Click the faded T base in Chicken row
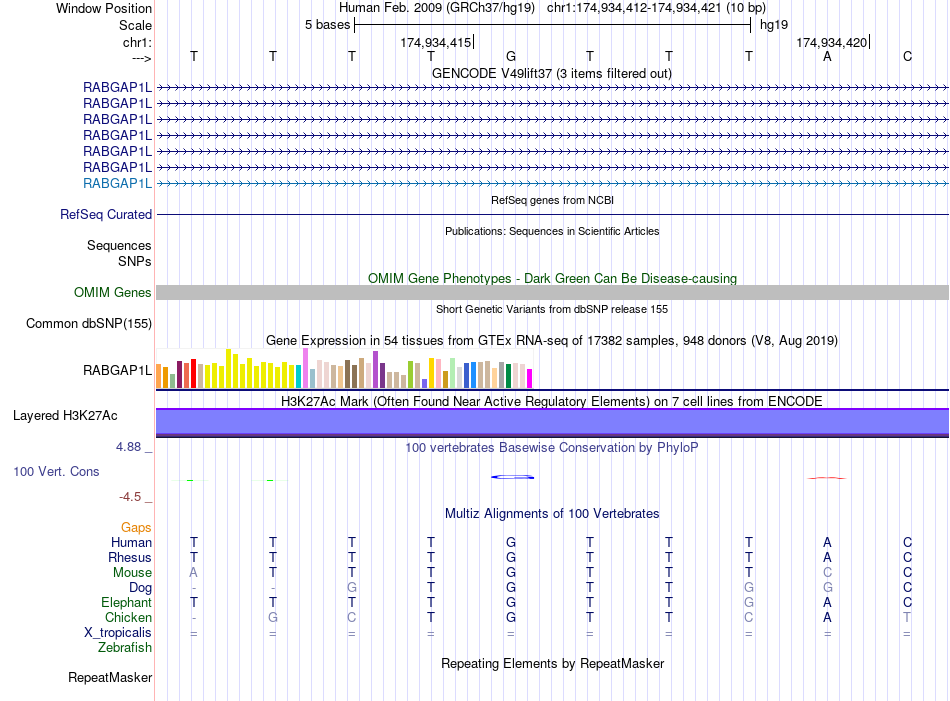Screen dimensions: 950x701 pyautogui.click(x=907, y=617)
